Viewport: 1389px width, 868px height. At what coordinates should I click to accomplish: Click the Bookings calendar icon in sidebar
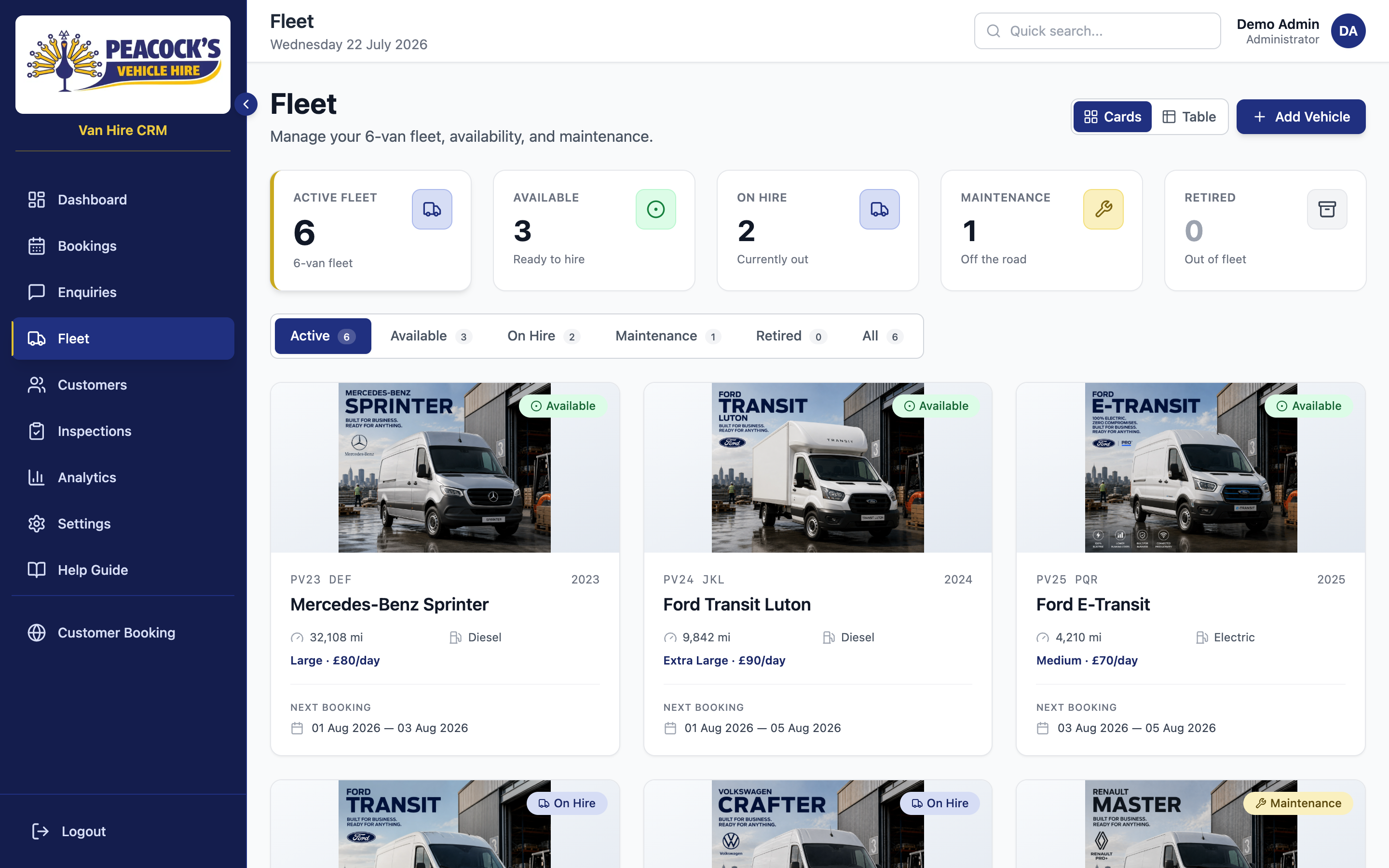[x=36, y=246]
